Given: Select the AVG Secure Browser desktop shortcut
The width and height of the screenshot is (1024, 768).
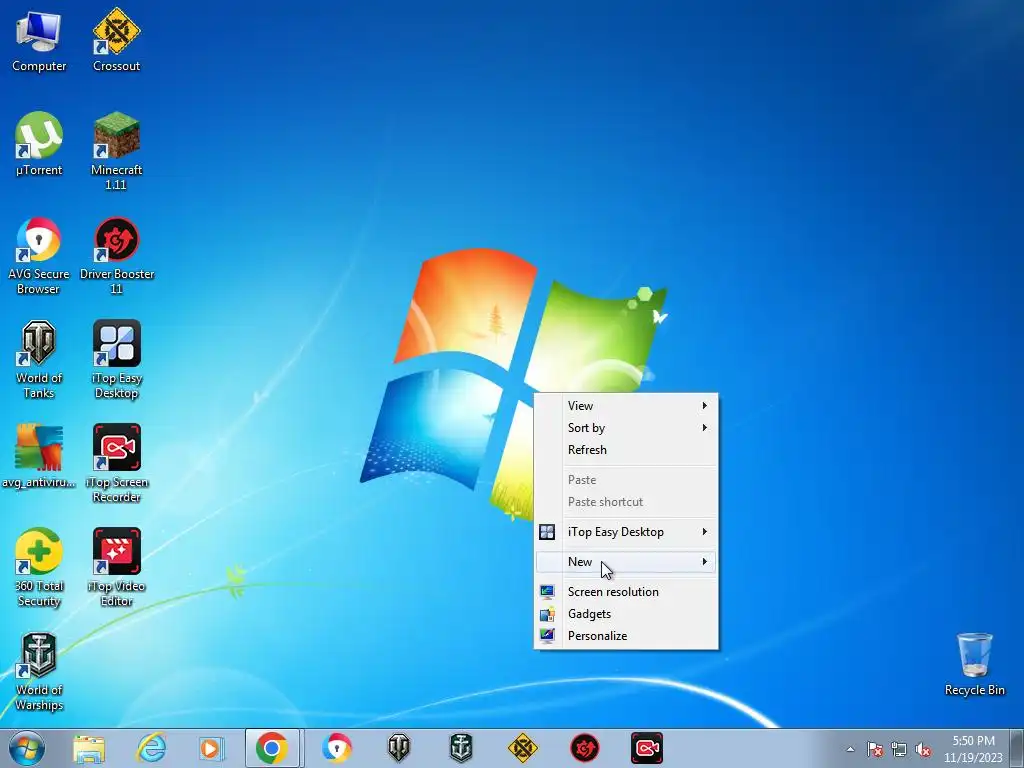Looking at the screenshot, I should pyautogui.click(x=39, y=256).
